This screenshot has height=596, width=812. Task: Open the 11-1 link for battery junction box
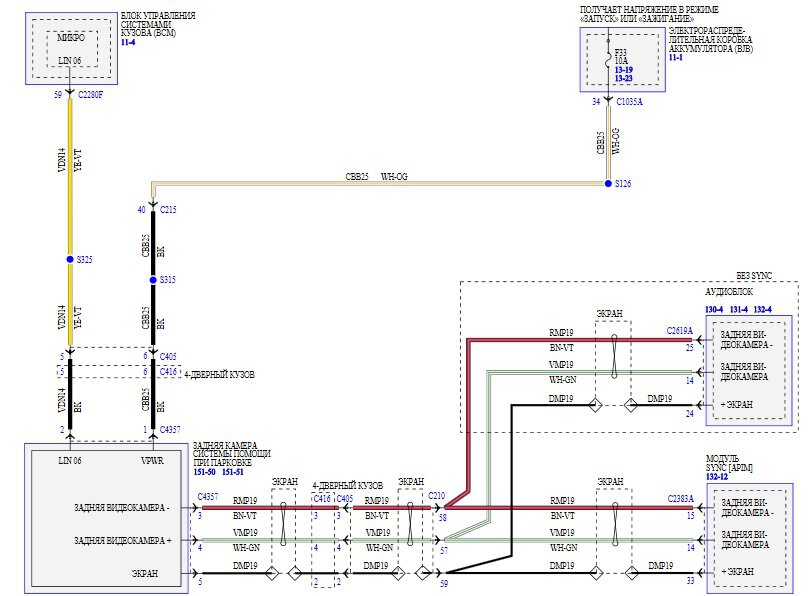tap(675, 57)
